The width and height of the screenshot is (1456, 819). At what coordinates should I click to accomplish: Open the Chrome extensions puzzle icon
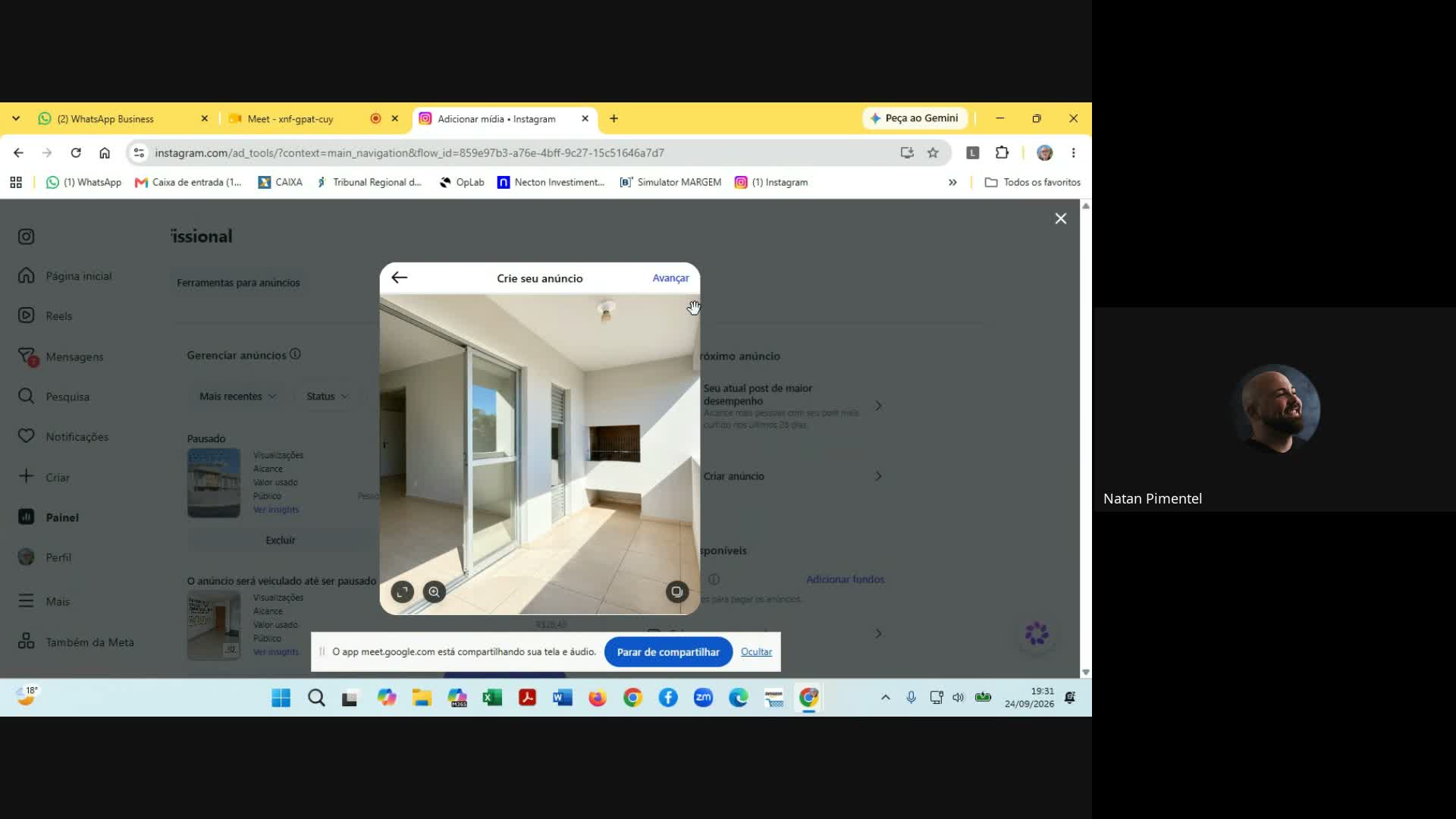pos(1002,152)
